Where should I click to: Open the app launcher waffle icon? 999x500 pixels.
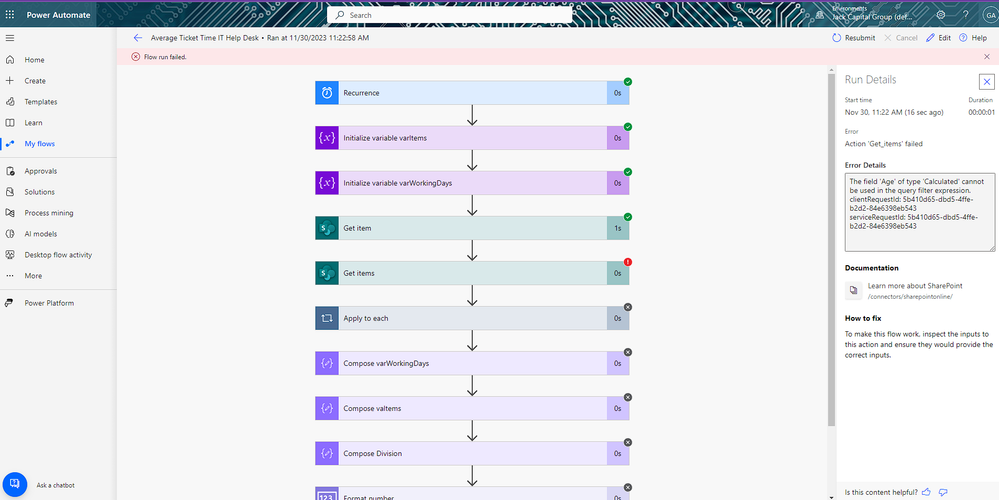[10, 15]
